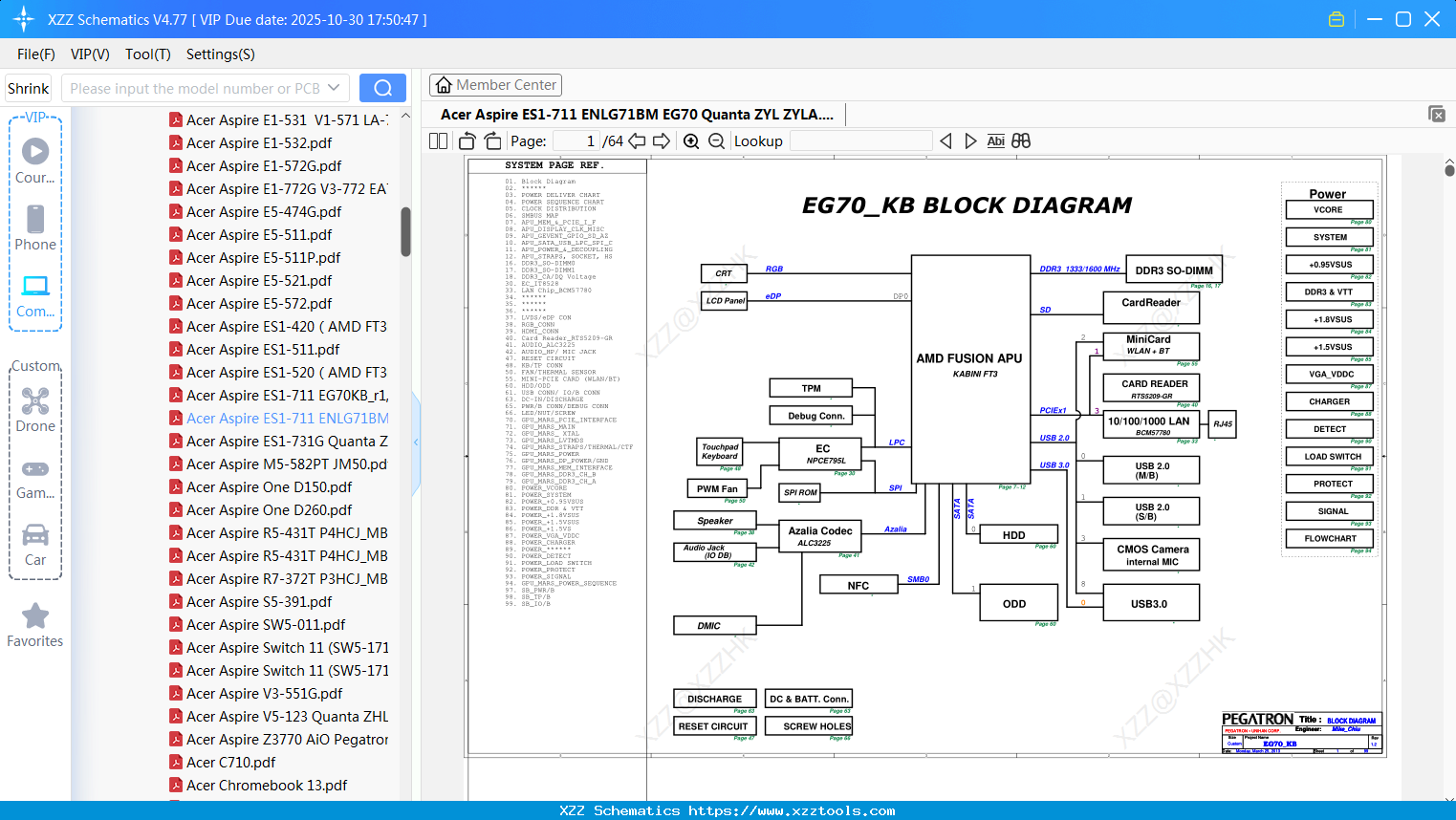The image size is (1456, 820).
Task: Open Acer Chromebook 13.pdf
Action: (267, 786)
